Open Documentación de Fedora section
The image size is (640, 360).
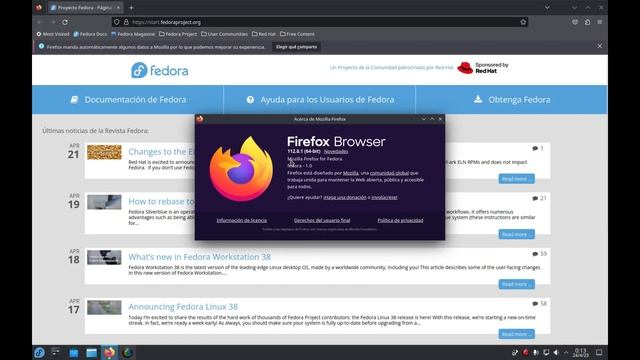pos(128,100)
